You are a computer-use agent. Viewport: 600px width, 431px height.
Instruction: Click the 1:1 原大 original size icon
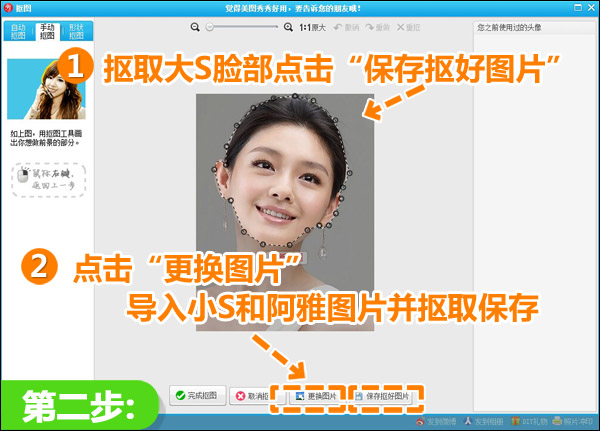[x=310, y=28]
